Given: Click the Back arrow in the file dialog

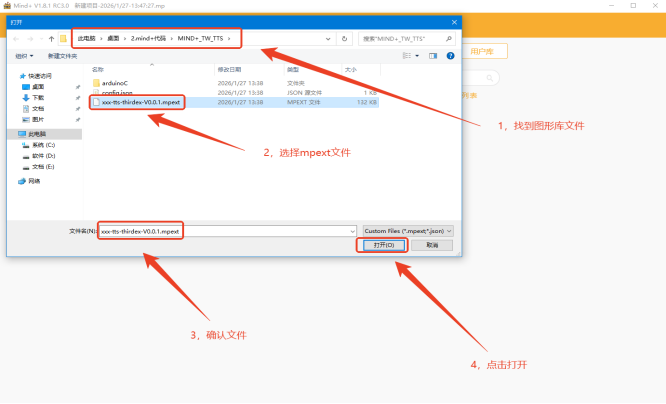Looking at the screenshot, I should click(16, 39).
